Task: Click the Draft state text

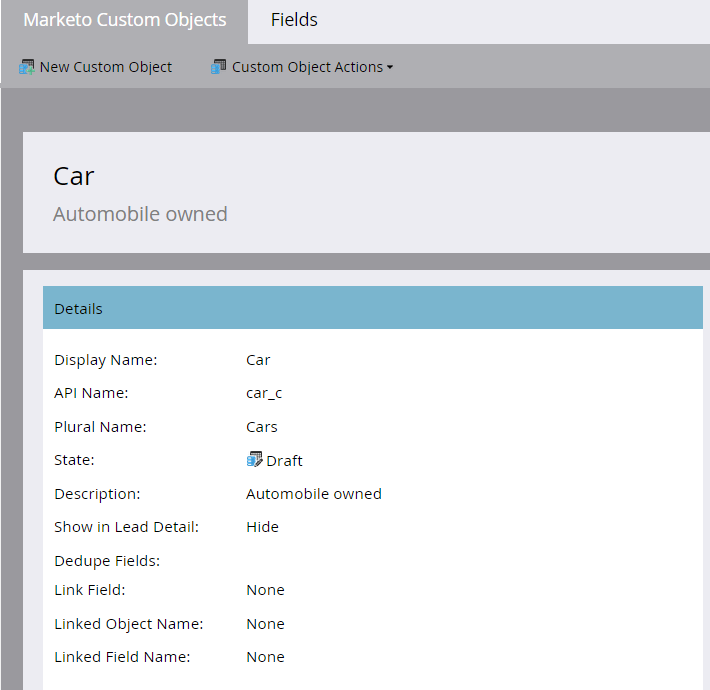Action: (284, 461)
